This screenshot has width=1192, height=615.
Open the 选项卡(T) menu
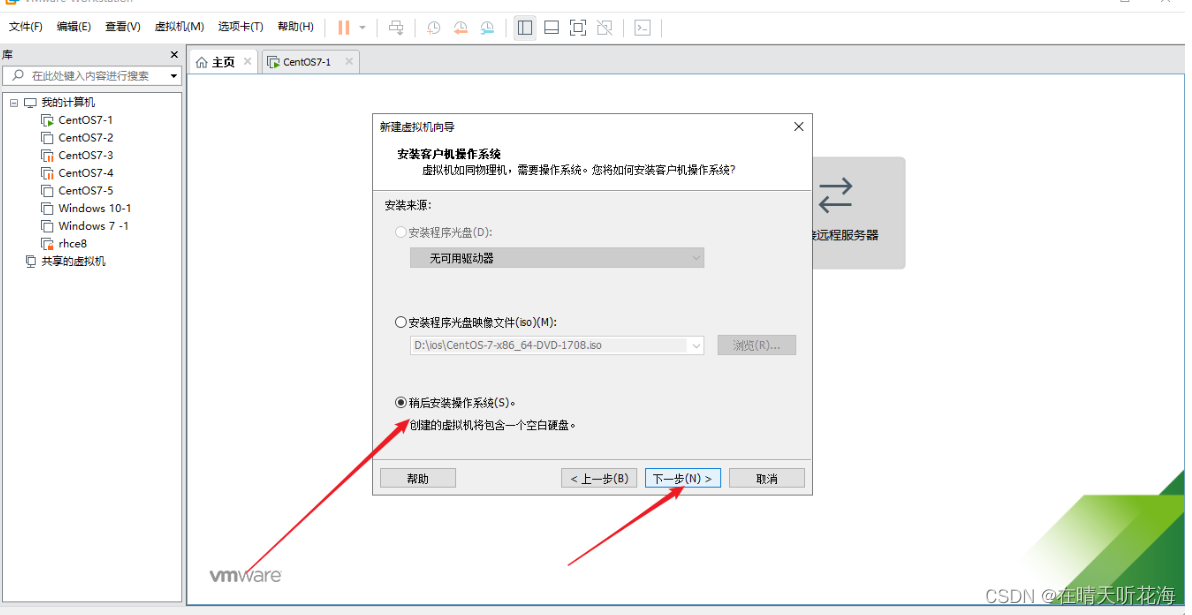click(240, 27)
